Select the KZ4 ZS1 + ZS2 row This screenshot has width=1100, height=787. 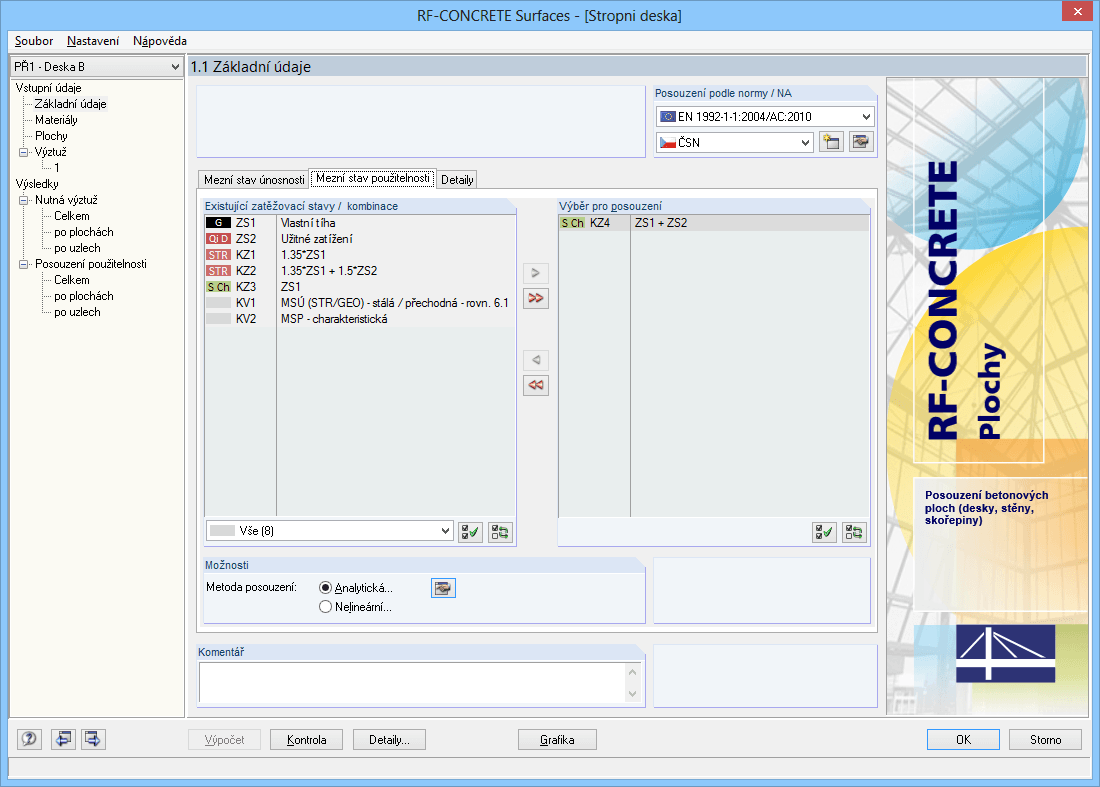coord(714,223)
